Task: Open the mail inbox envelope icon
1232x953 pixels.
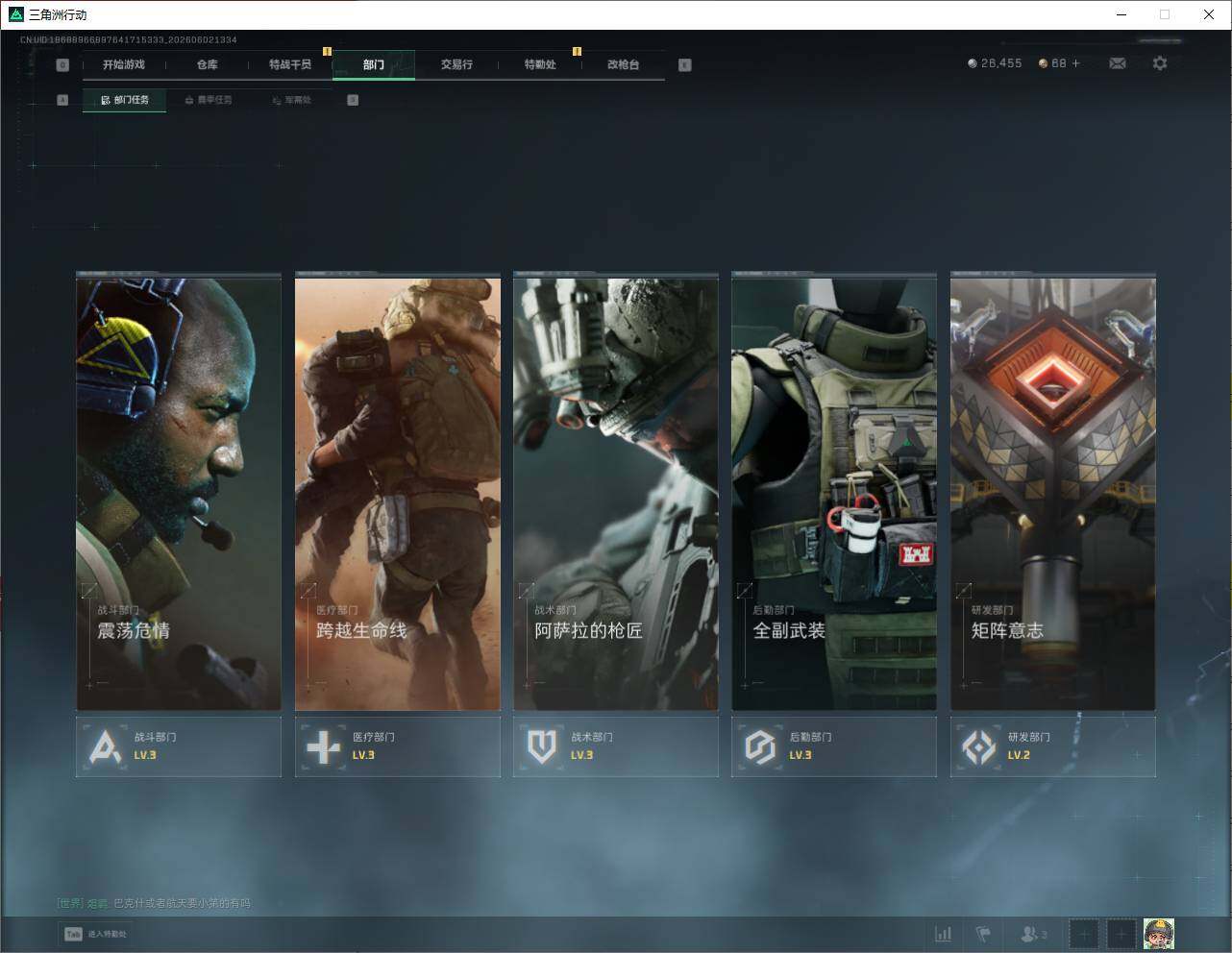Action: click(1117, 63)
